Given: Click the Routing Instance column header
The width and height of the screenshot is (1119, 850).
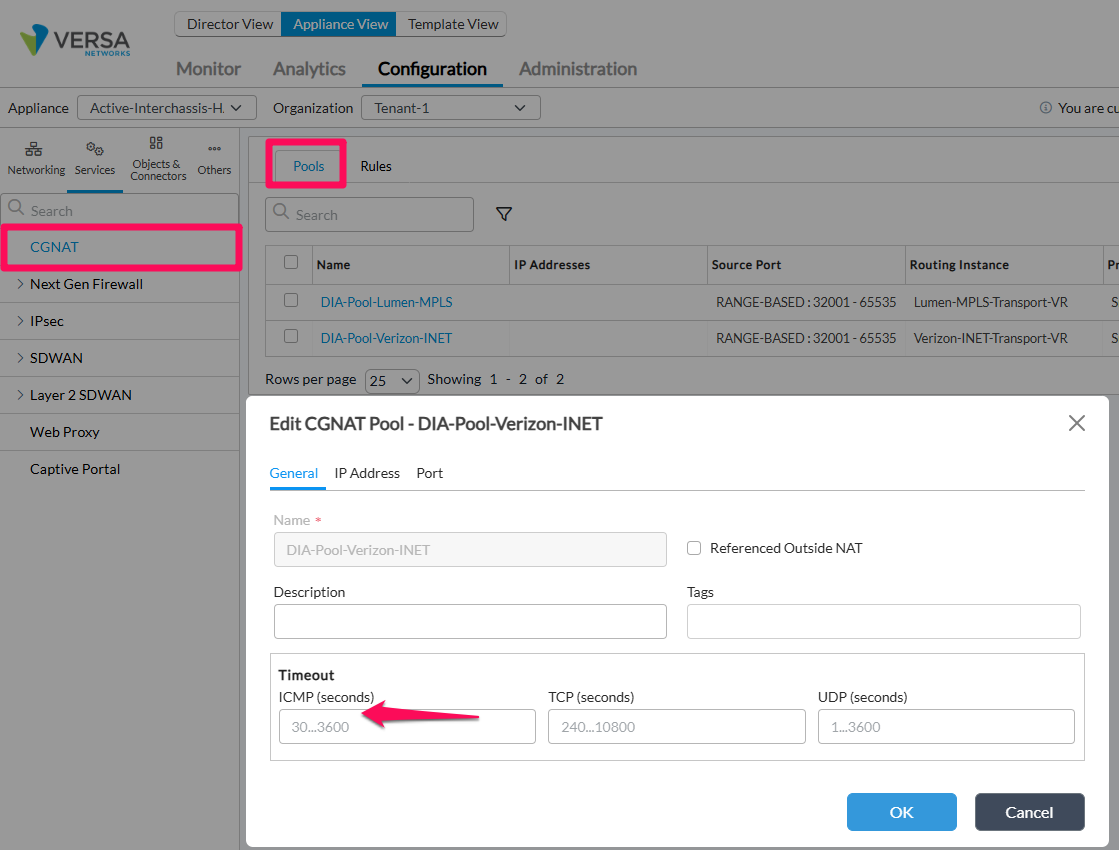Looking at the screenshot, I should coord(1003,265).
